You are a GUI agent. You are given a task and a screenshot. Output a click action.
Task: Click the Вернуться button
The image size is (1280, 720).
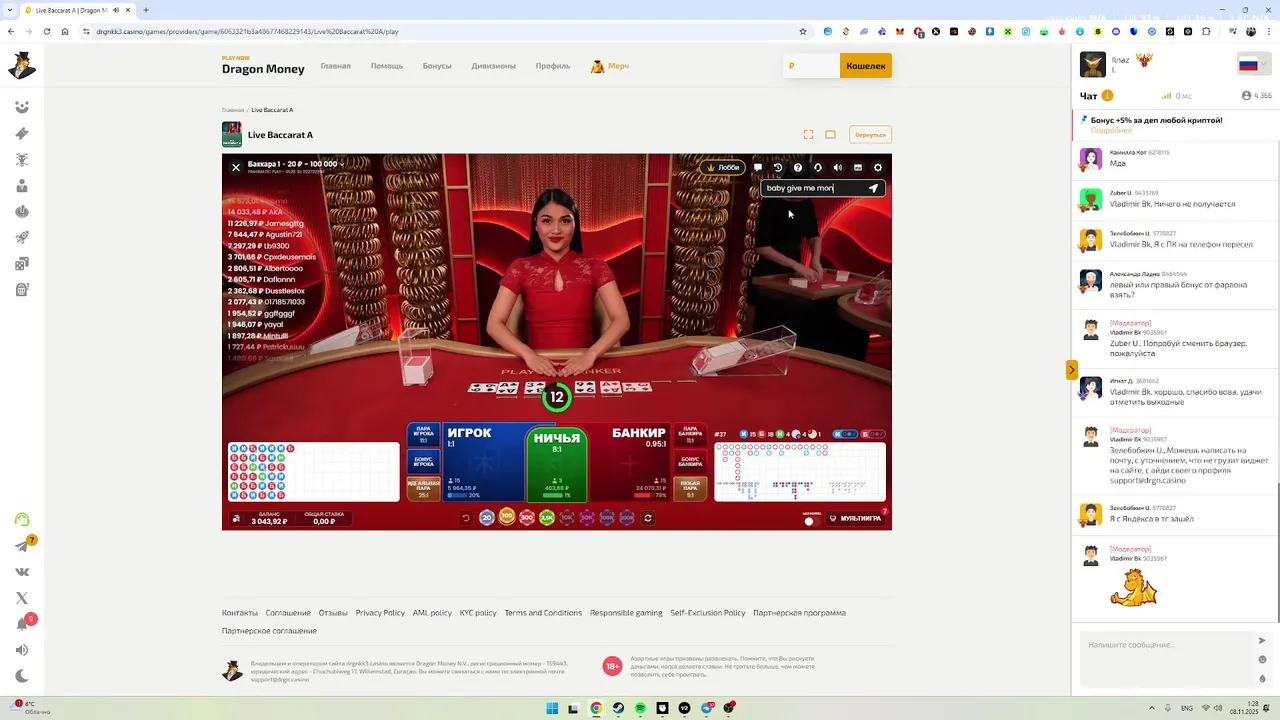(x=870, y=134)
